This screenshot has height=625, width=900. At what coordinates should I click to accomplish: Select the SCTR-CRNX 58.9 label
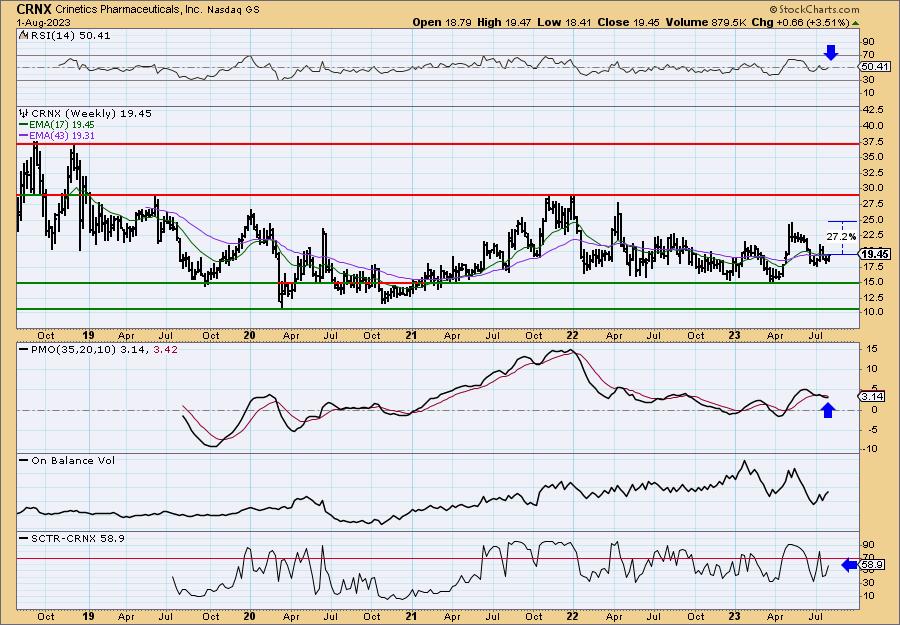[77, 538]
